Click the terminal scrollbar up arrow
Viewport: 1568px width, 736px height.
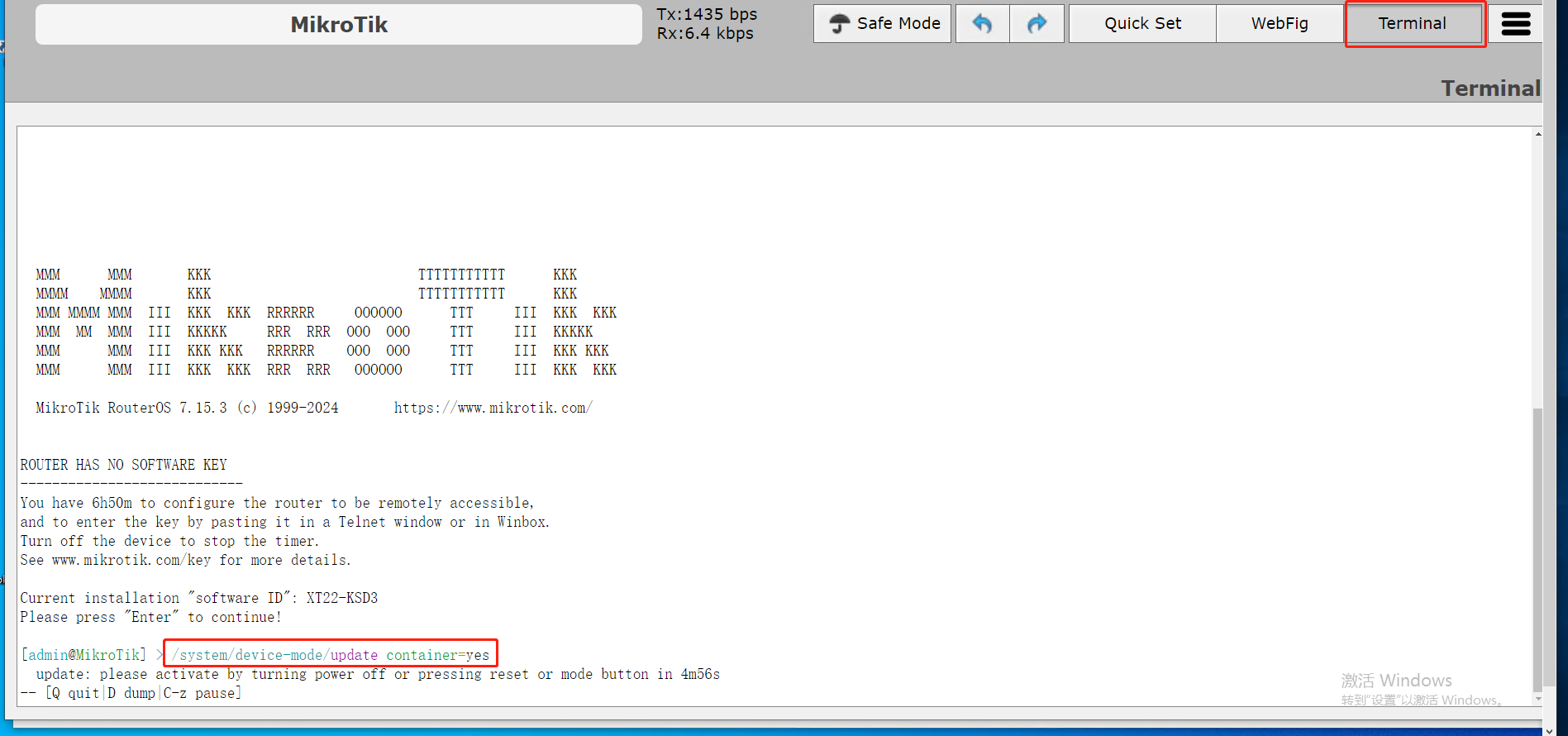[1537, 134]
